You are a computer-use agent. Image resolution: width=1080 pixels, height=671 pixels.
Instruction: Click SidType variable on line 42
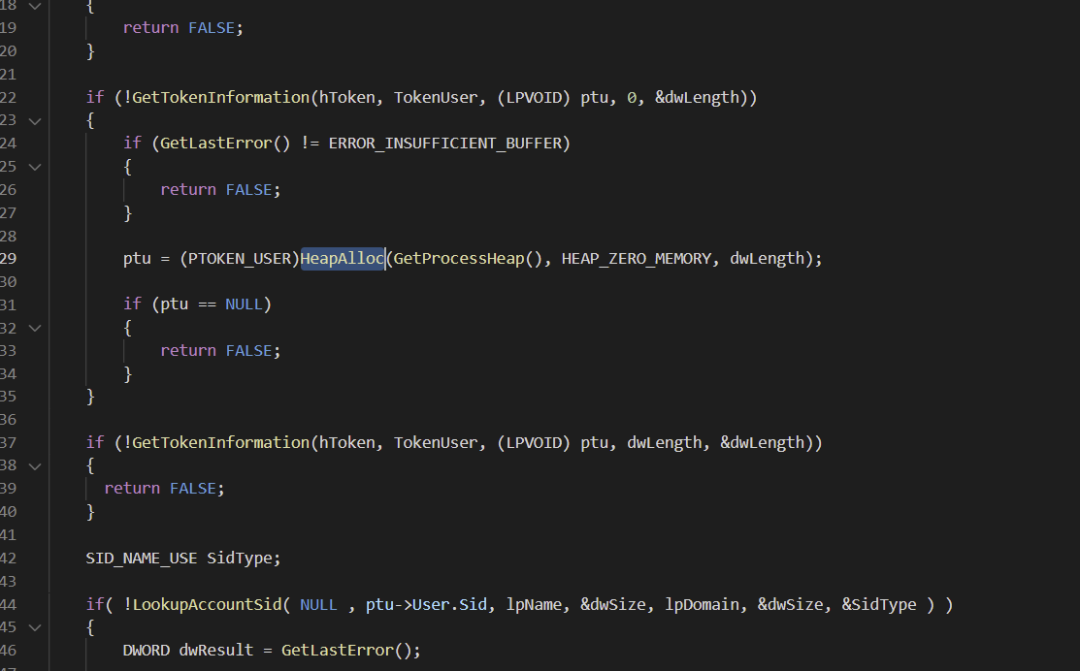coord(240,558)
